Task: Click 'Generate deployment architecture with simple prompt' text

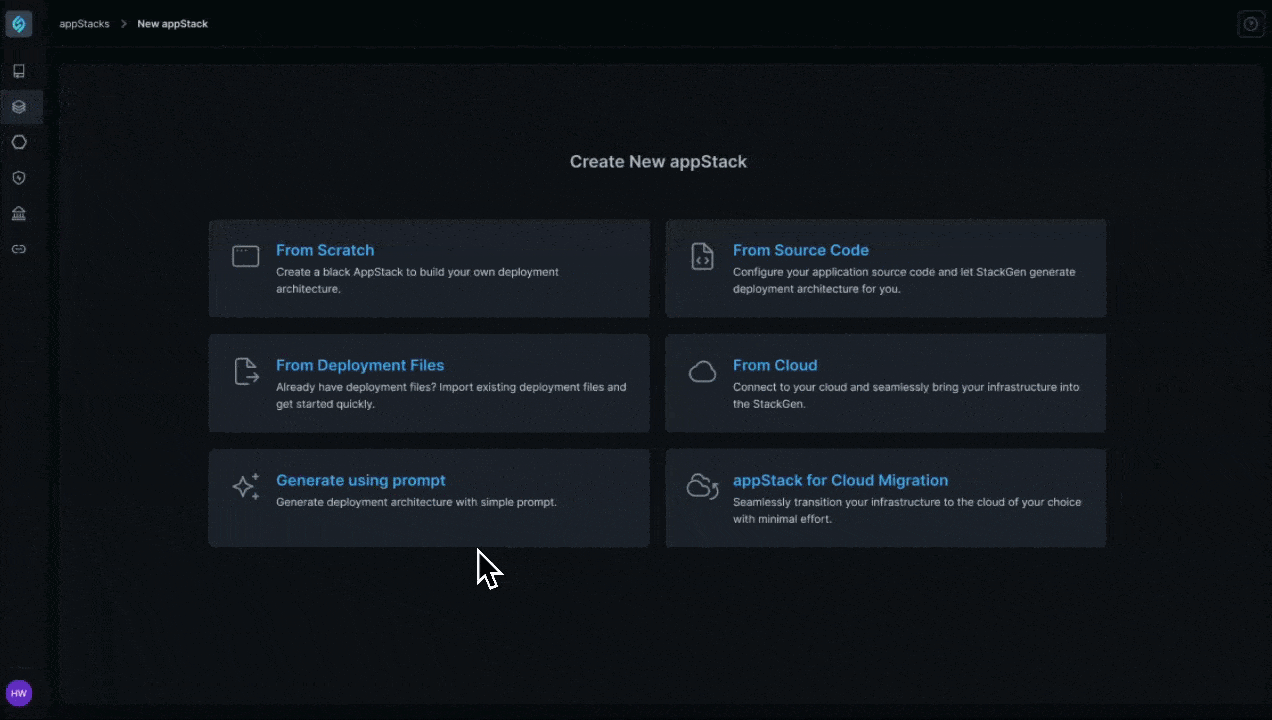Action: [416, 502]
